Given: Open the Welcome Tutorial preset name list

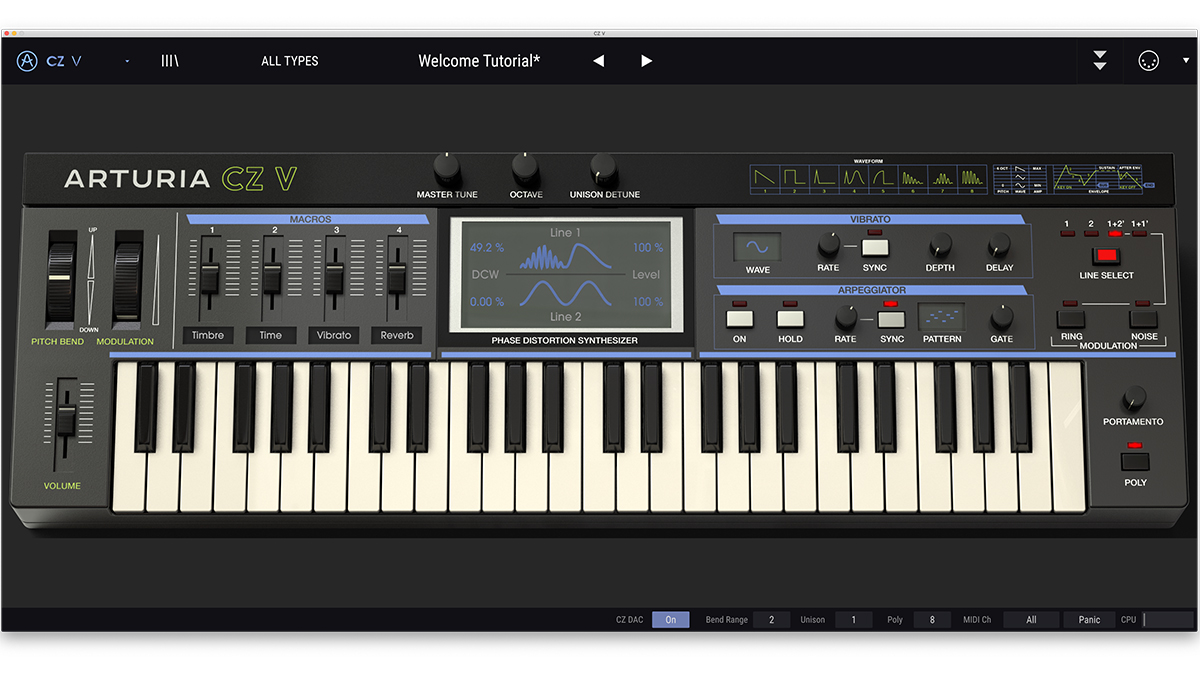Looking at the screenshot, I should pyautogui.click(x=479, y=61).
